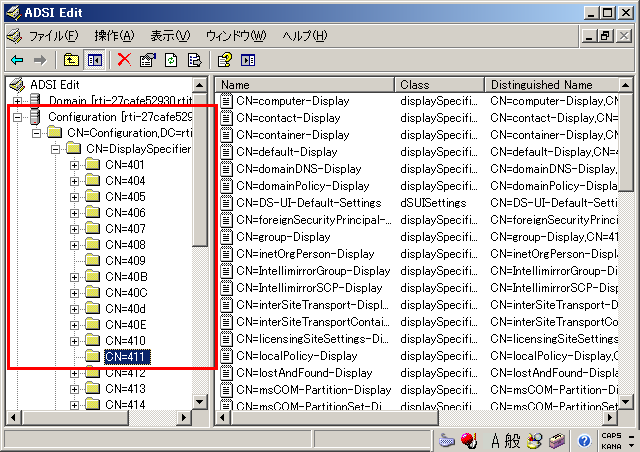Click the MMC document icon in menu bar
Viewport: 640px width, 452px height.
coord(15,36)
